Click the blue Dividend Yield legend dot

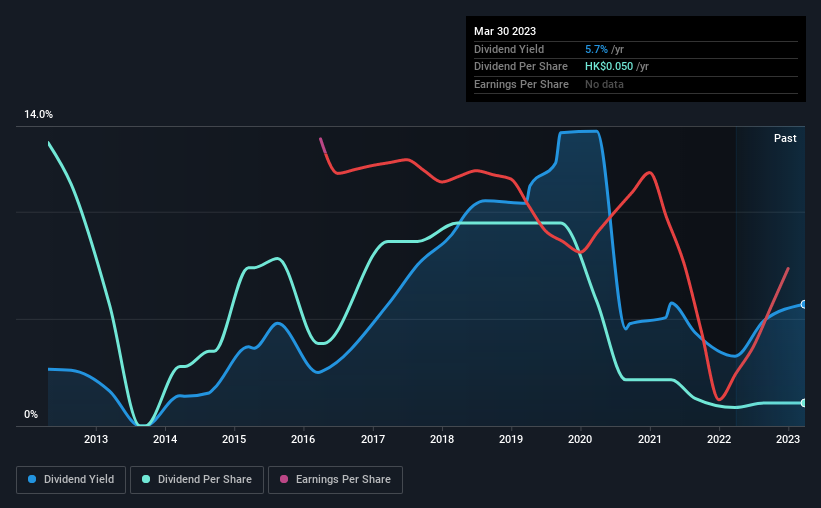coord(32,479)
